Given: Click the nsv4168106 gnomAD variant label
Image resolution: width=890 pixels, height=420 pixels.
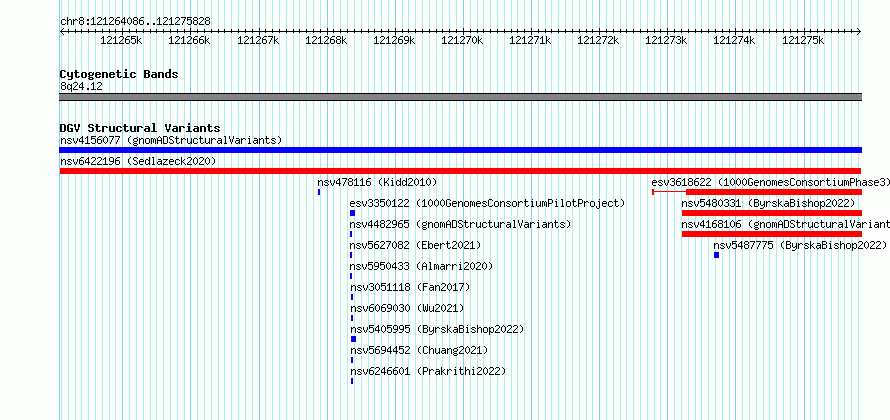Looking at the screenshot, I should (x=786, y=224).
